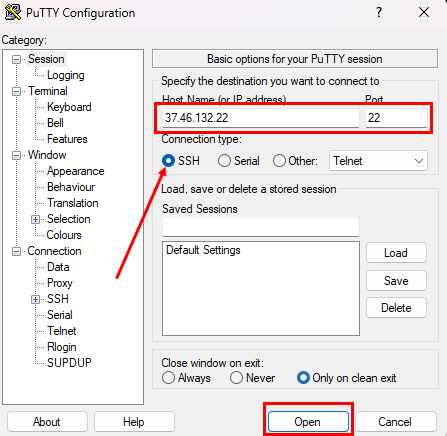Open the Connection category
The width and height of the screenshot is (447, 436).
(54, 251)
